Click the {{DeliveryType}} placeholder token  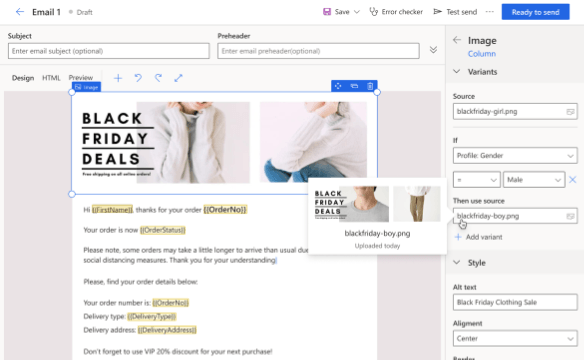pyautogui.click(x=151, y=316)
